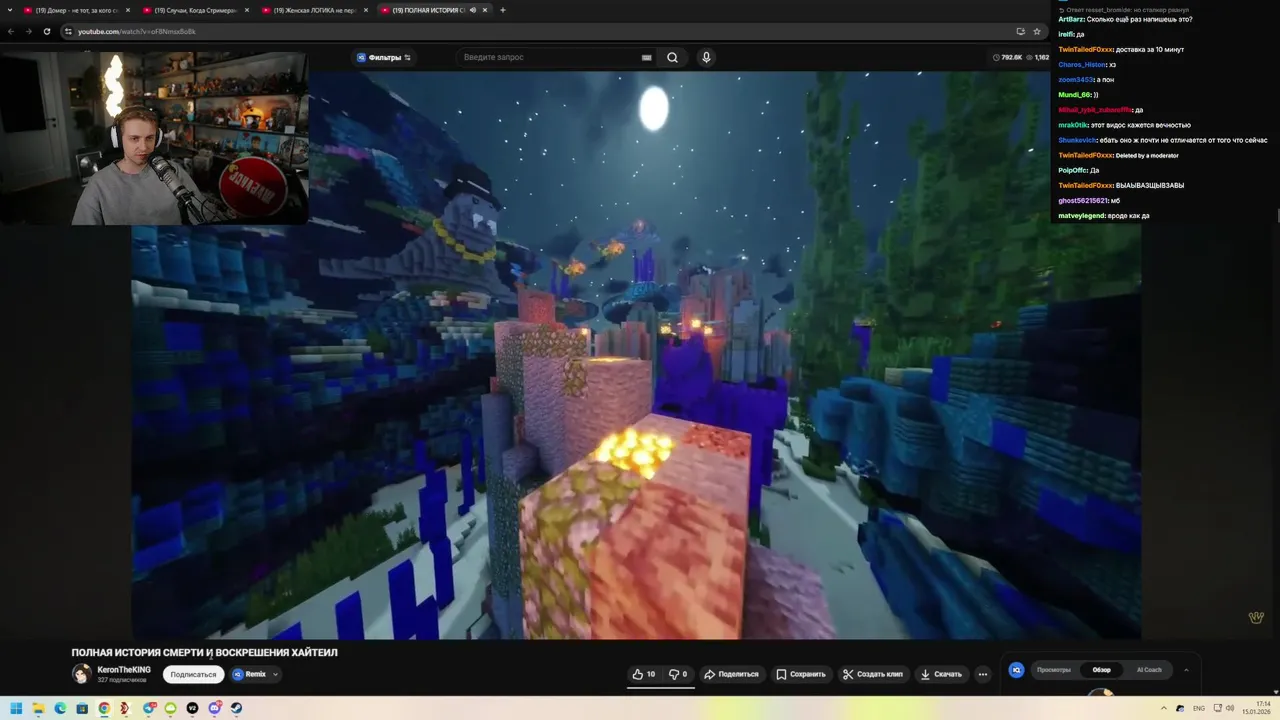Mute the audio-playing browser tab speaker icon
This screenshot has height=720, width=1280.
click(472, 10)
